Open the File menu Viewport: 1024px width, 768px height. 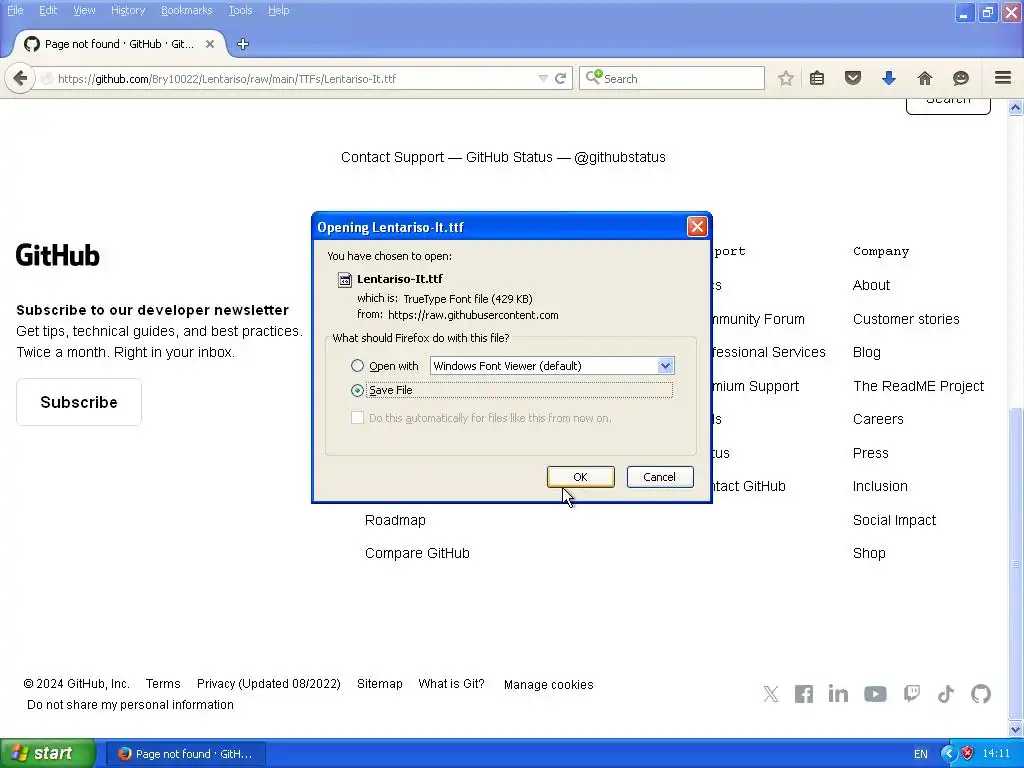(x=15, y=10)
